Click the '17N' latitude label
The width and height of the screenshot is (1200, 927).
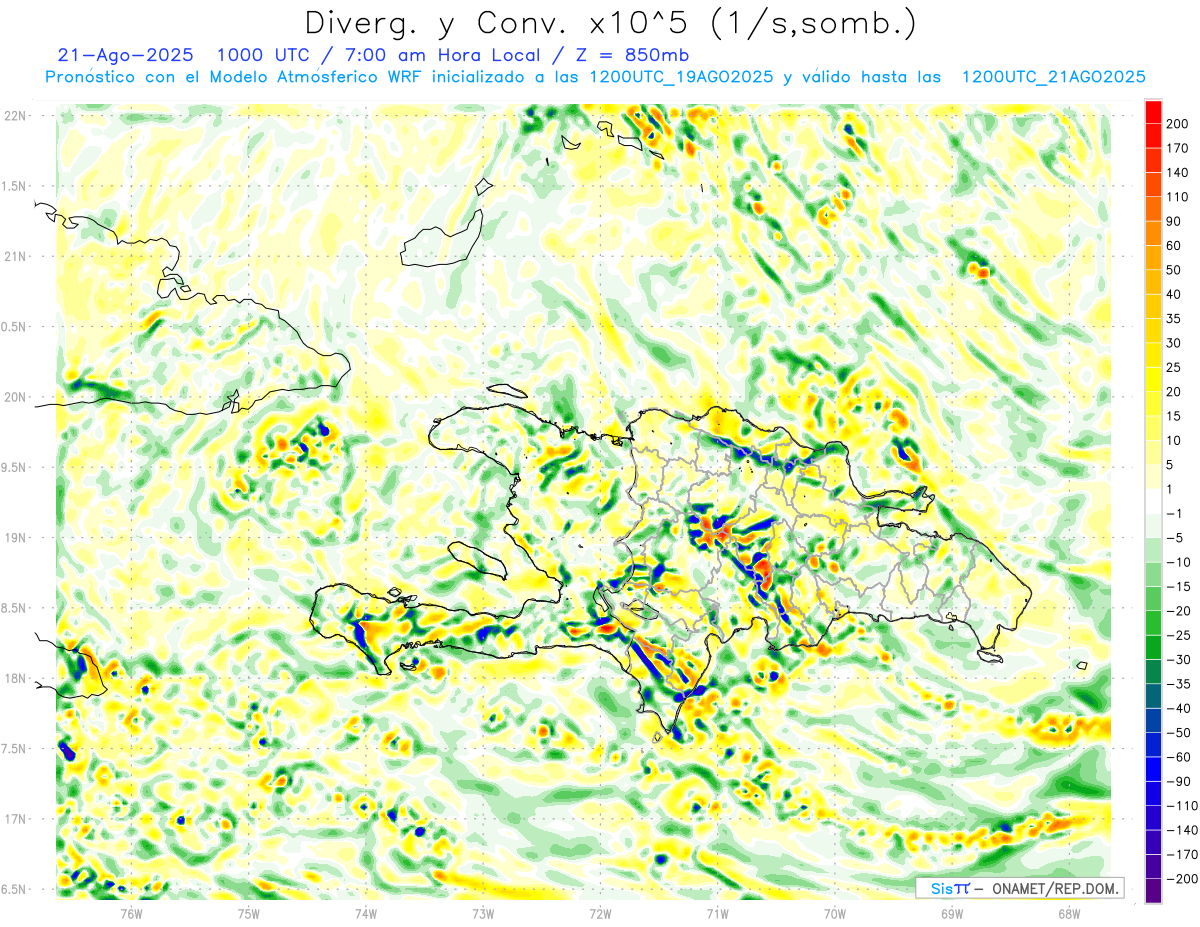tap(15, 820)
